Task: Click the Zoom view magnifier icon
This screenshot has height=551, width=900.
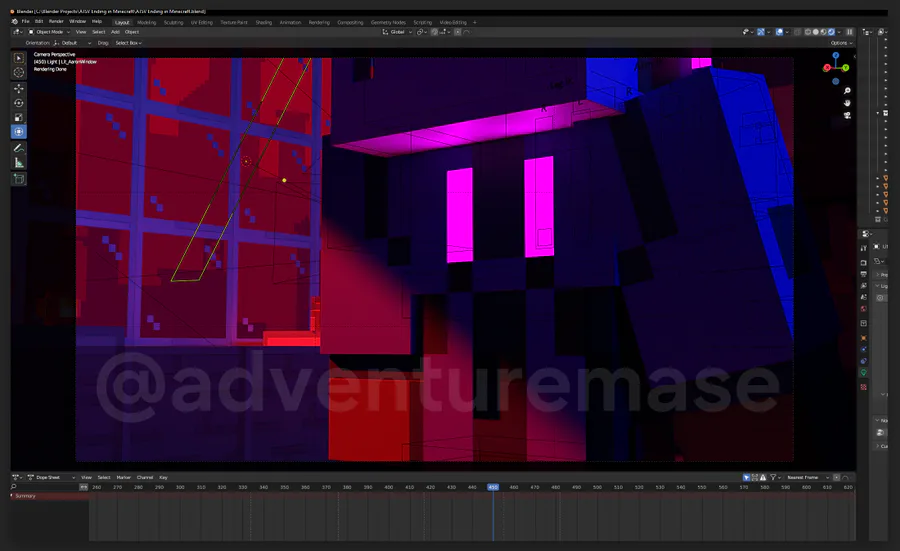Action: (847, 91)
